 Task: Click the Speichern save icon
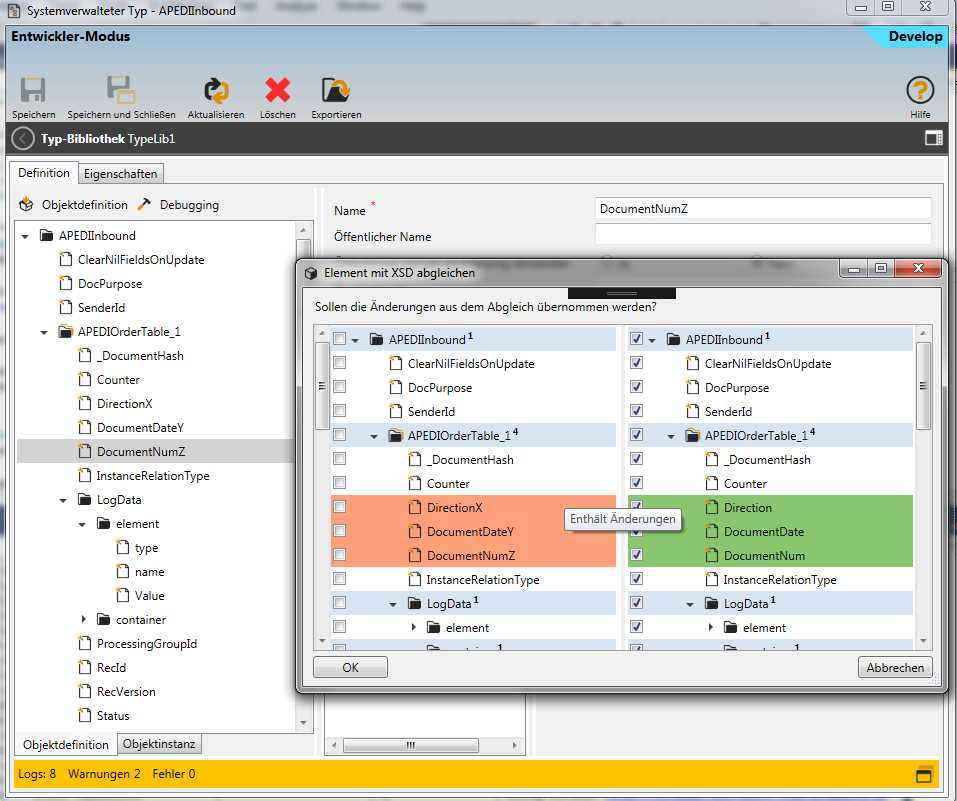click(x=33, y=90)
